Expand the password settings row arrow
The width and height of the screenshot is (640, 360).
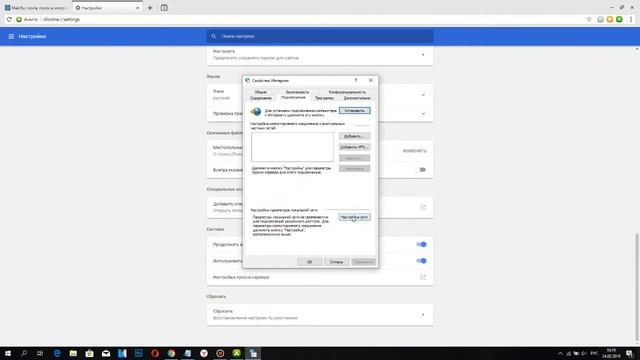pos(423,55)
